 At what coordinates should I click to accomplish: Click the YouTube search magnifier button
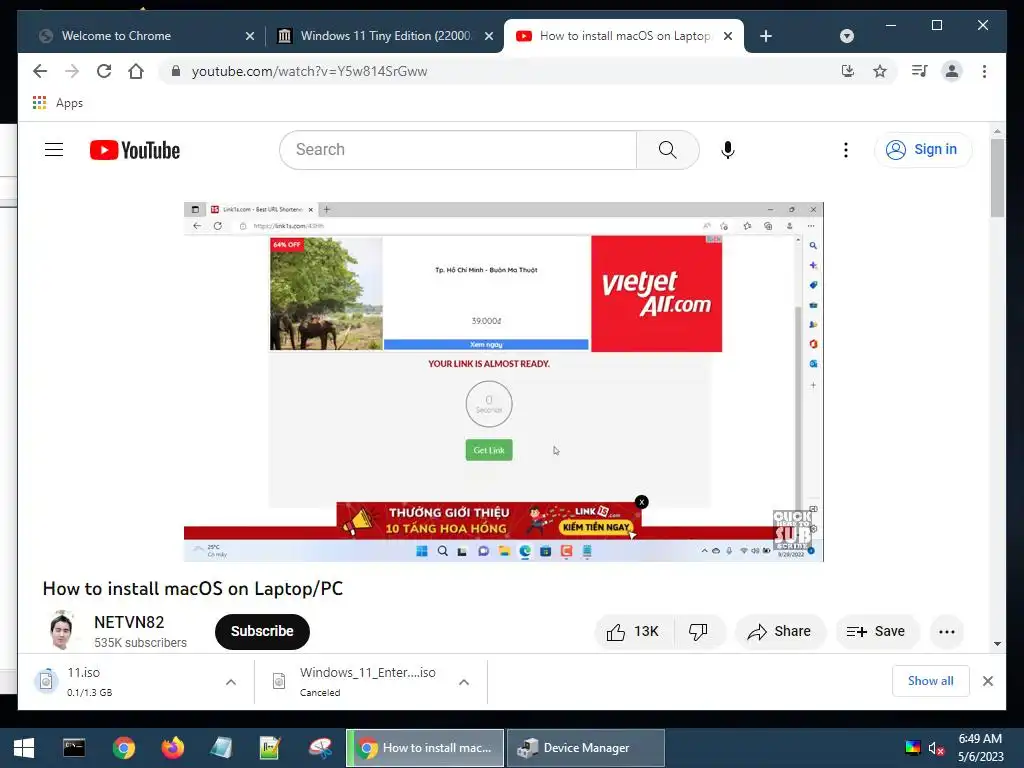667,150
